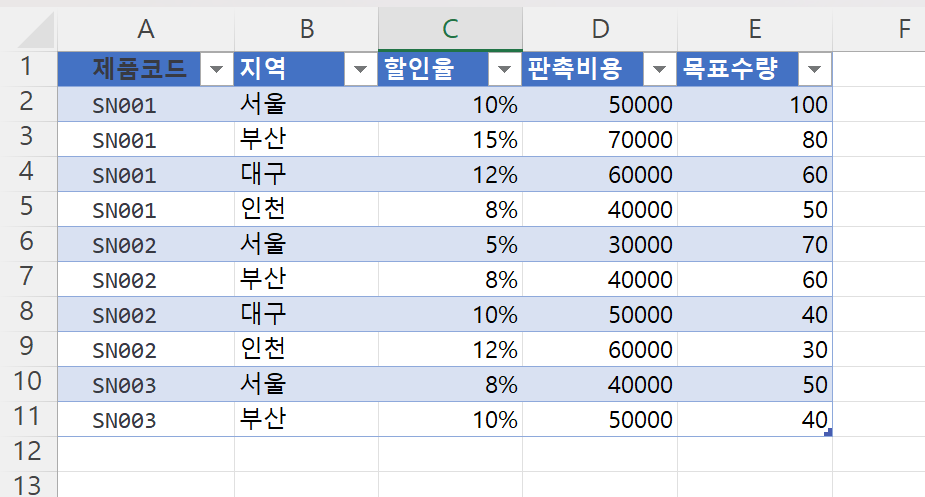The image size is (925, 497).
Task: Select 부산 in row 3
Action: click(x=306, y=139)
